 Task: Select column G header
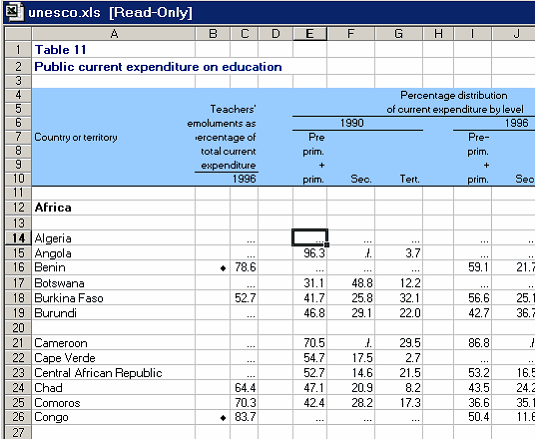coord(399,34)
